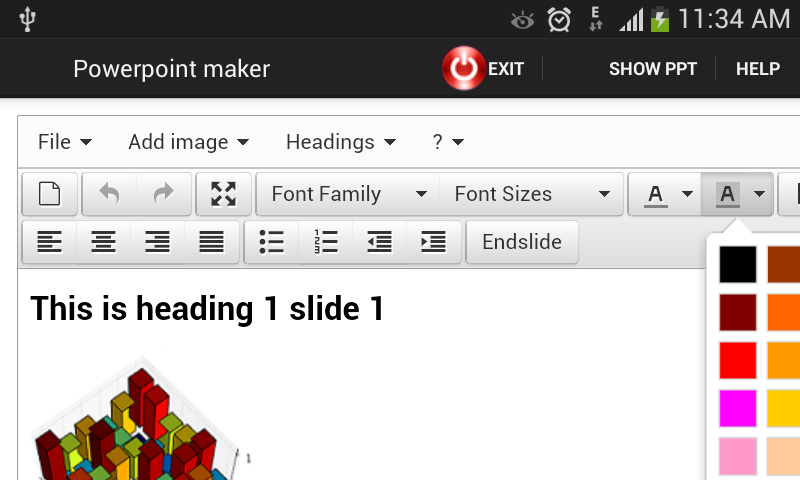Redo the last undone edit
The image size is (800, 480).
coord(164,194)
